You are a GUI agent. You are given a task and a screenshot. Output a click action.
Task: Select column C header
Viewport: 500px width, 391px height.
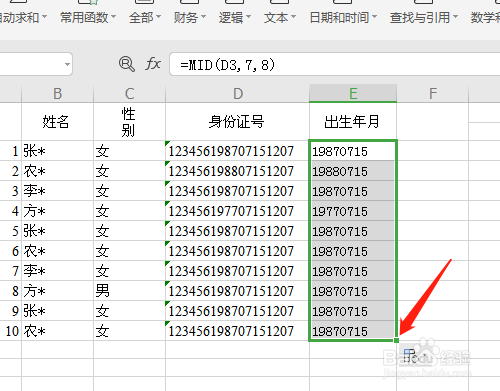(129, 93)
